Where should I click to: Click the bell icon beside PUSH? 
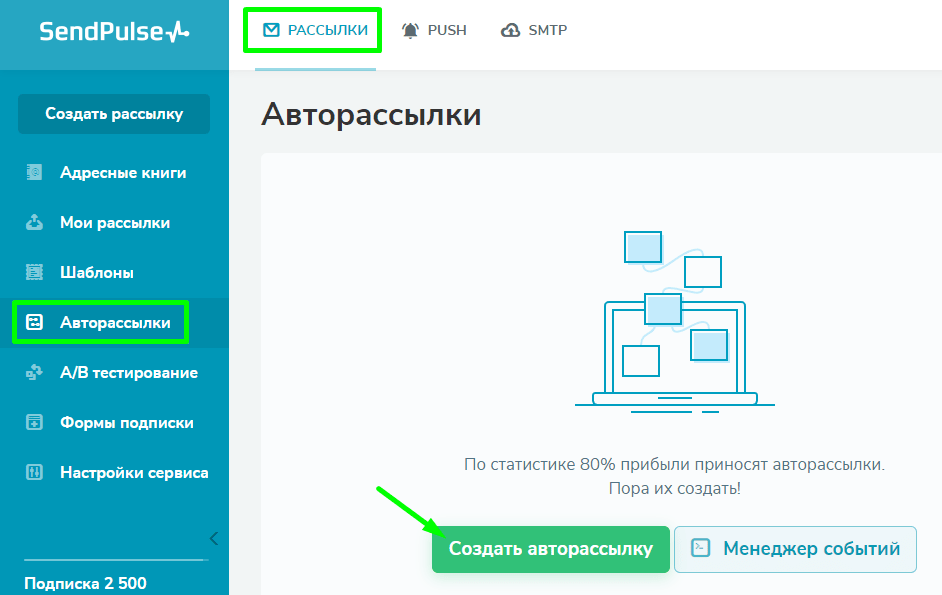tap(410, 30)
